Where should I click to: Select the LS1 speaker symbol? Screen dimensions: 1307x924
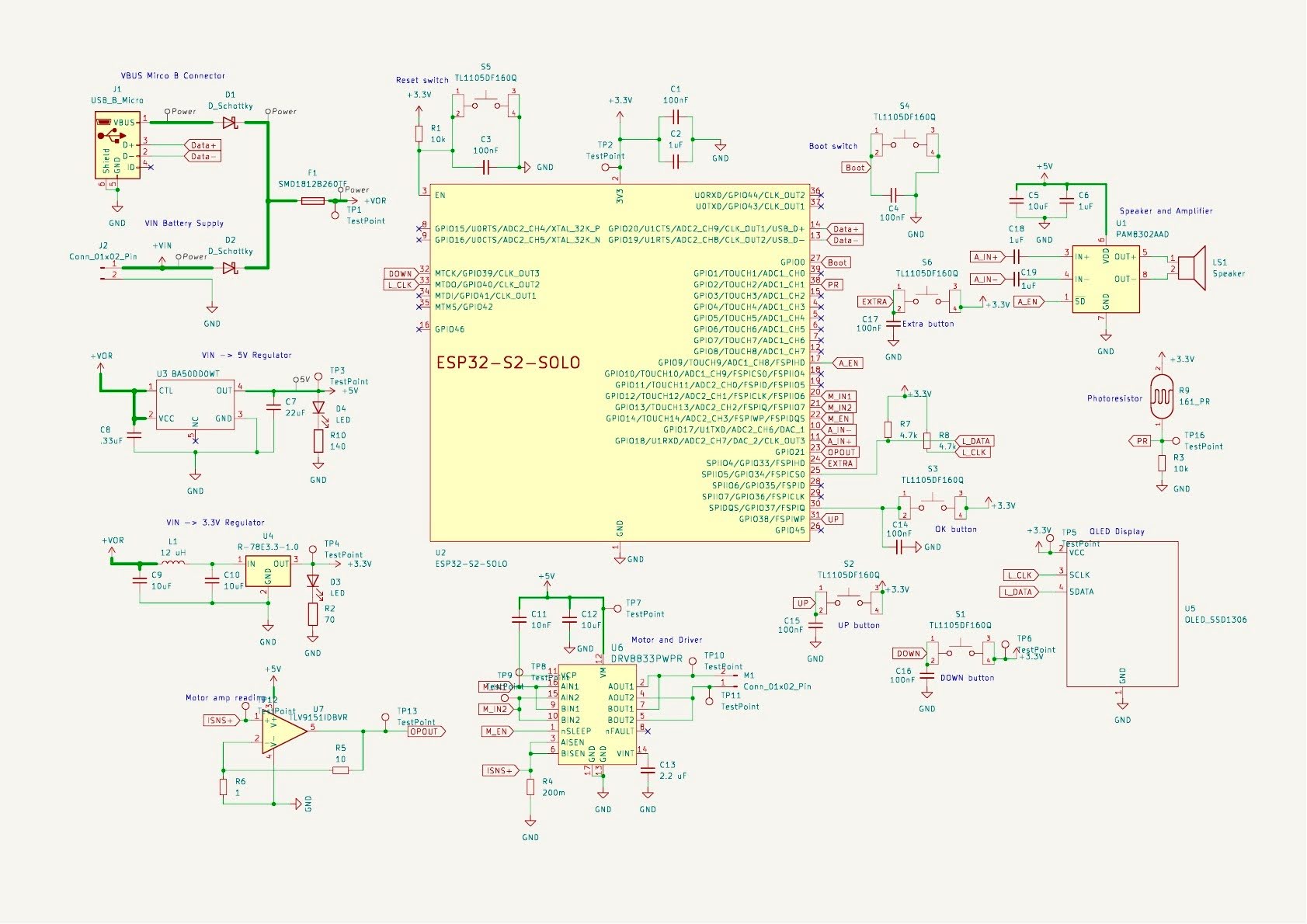pos(1192,268)
